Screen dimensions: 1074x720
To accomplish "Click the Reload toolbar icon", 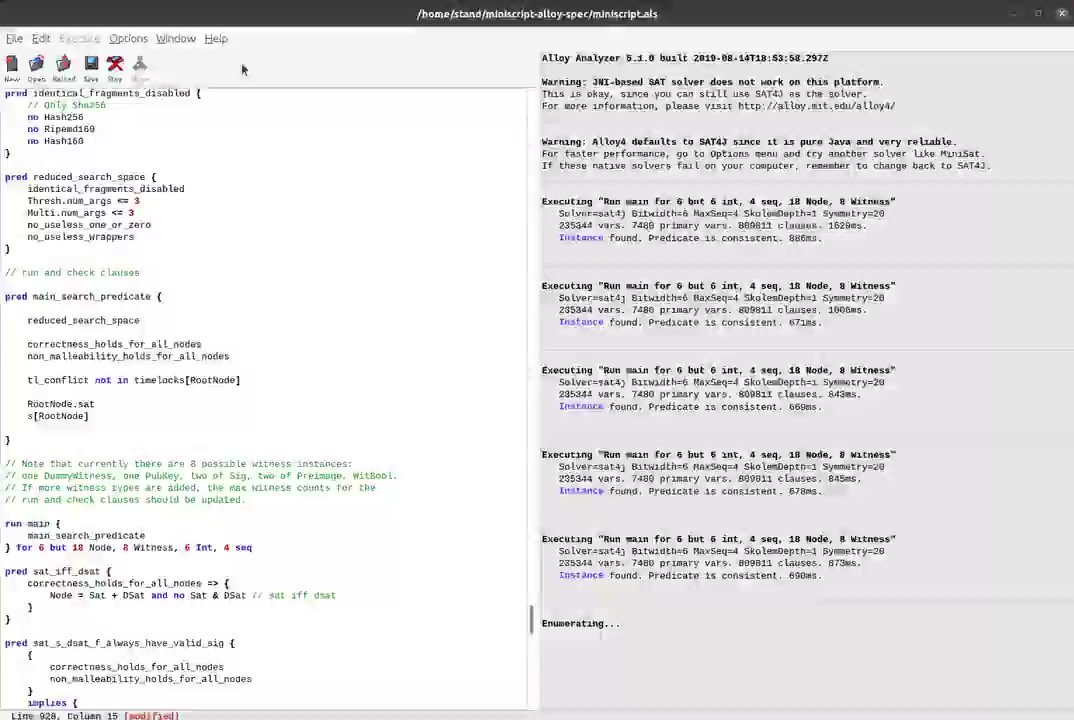I will pos(64,68).
